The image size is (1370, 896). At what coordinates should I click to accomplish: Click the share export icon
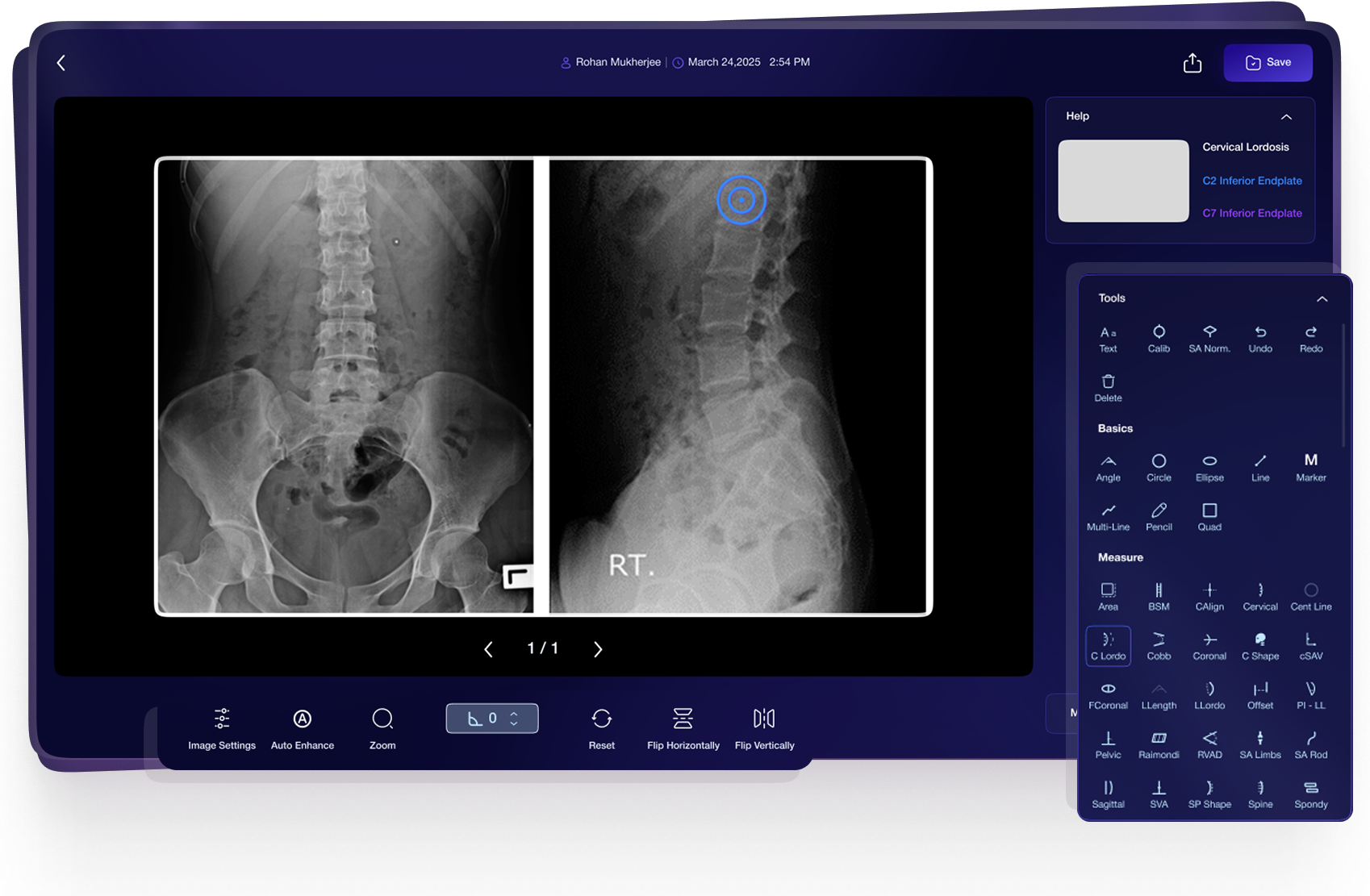(1192, 63)
